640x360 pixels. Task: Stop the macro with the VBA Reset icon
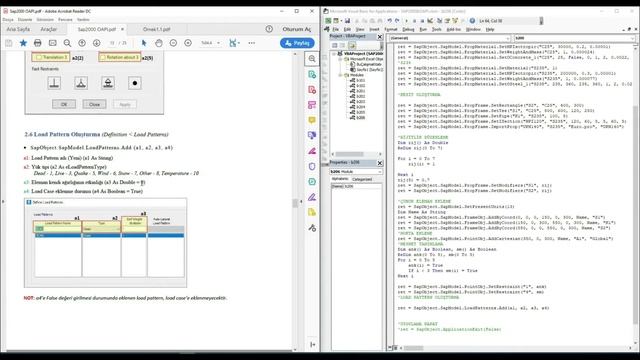coord(422,20)
